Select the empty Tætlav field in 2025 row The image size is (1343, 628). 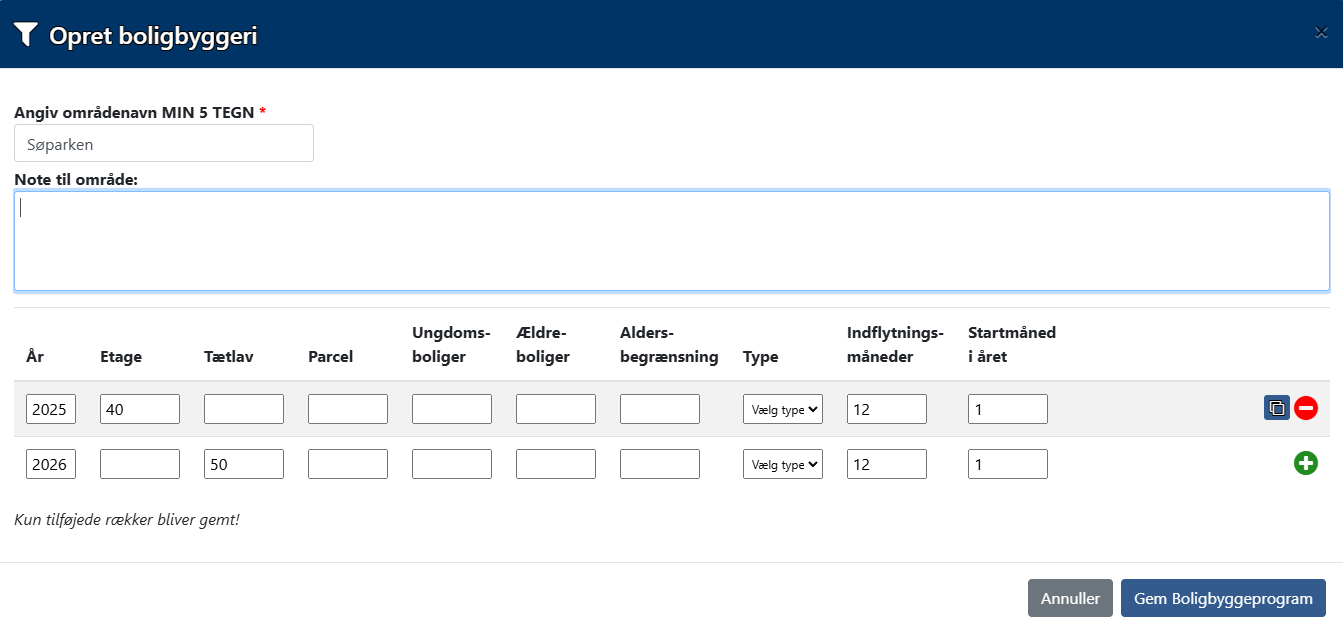pos(244,409)
